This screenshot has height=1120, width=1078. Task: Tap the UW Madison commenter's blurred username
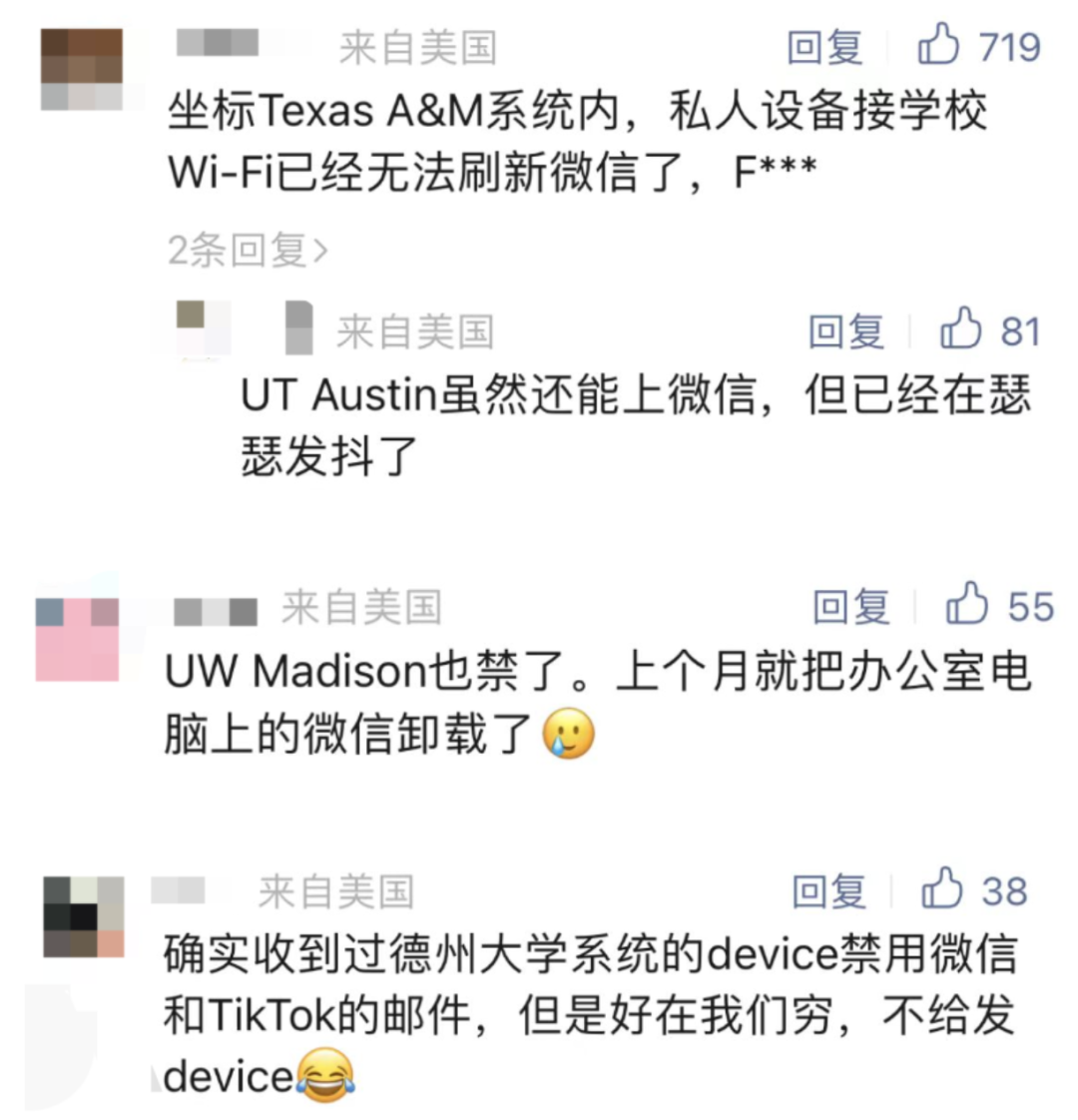click(216, 612)
